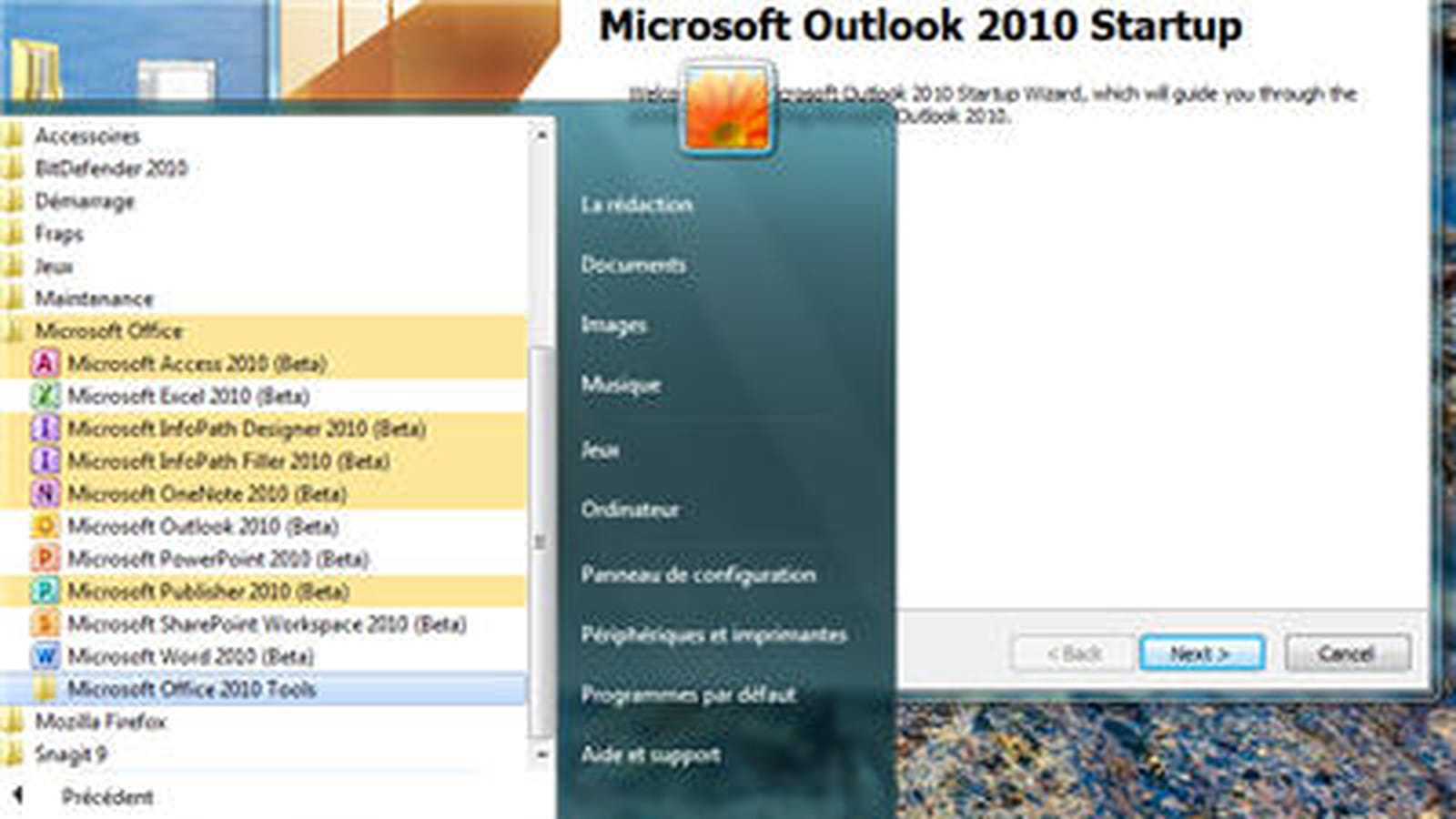
Task: Open La rédaction user folder
Action: [x=637, y=205]
